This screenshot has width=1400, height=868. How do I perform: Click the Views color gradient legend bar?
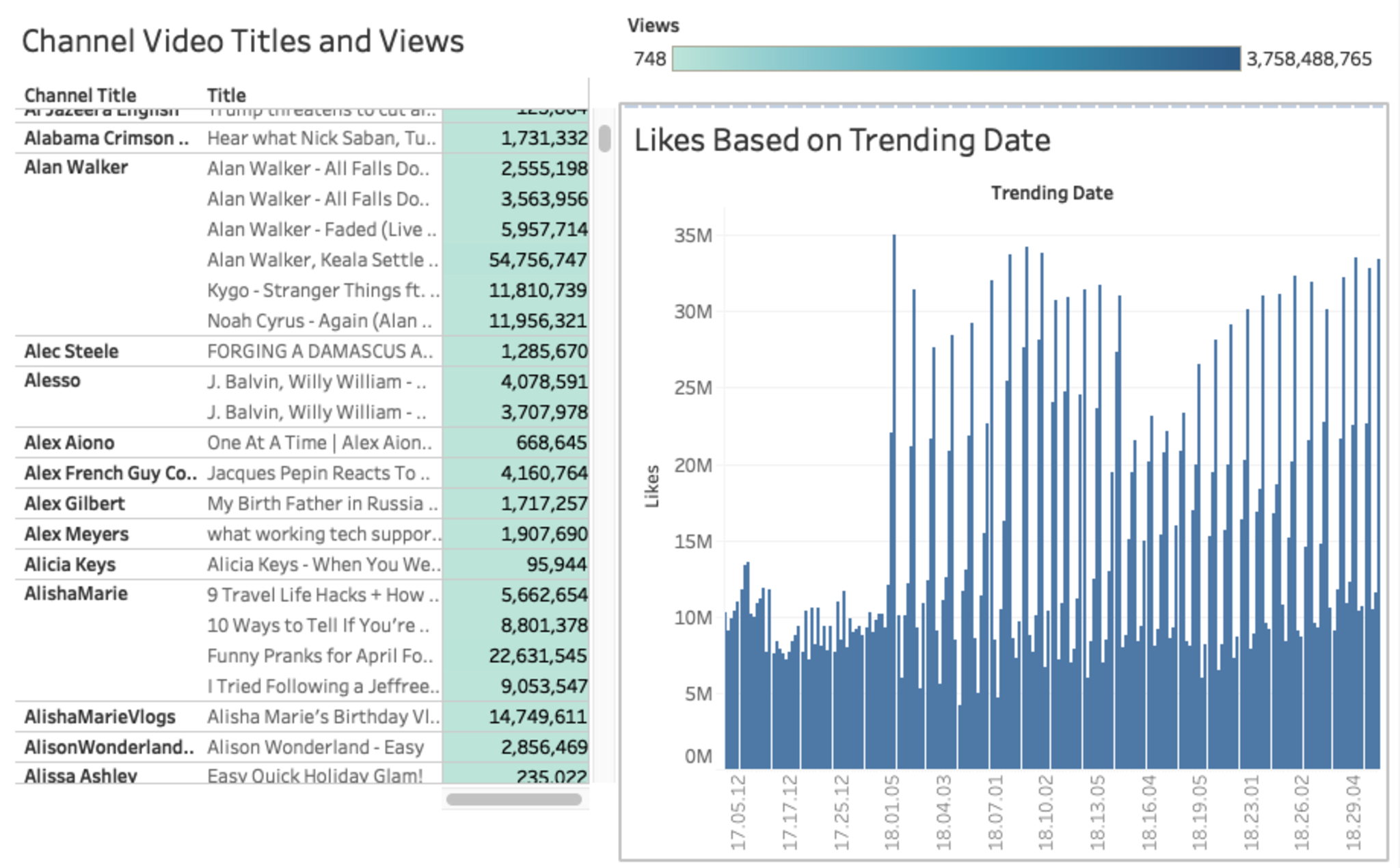pos(956,59)
